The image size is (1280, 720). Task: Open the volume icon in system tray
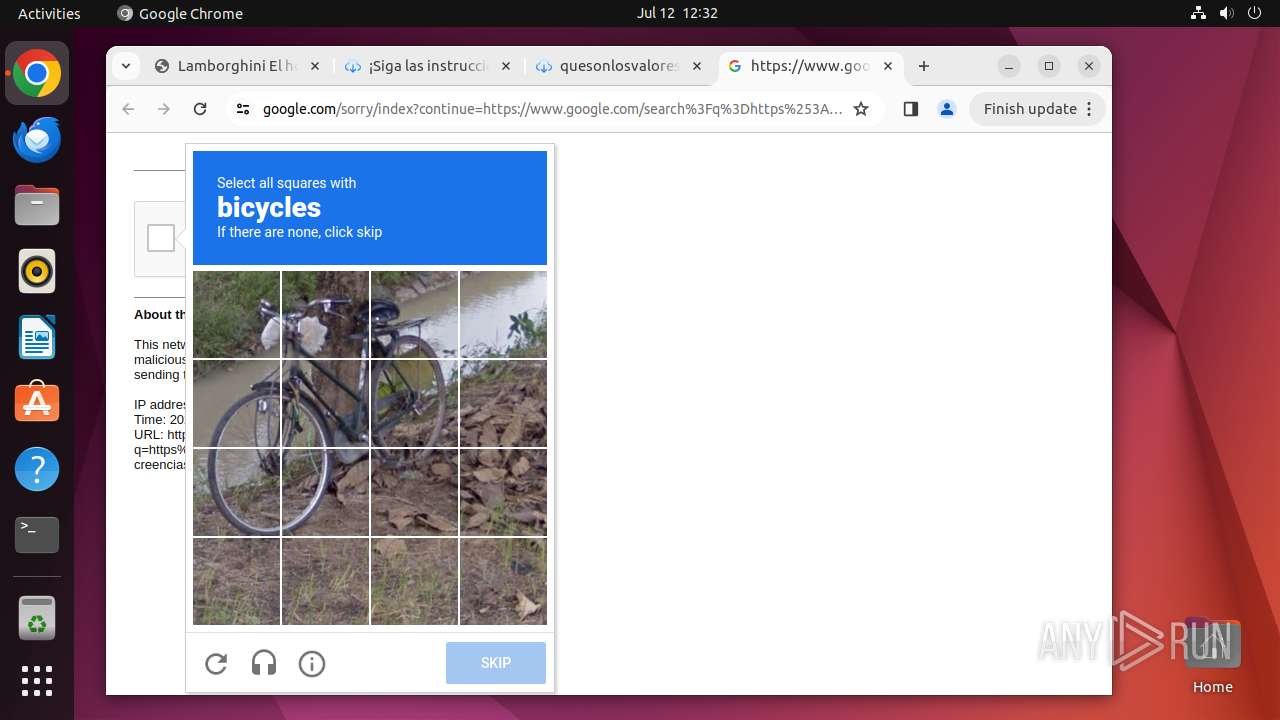pos(1227,13)
